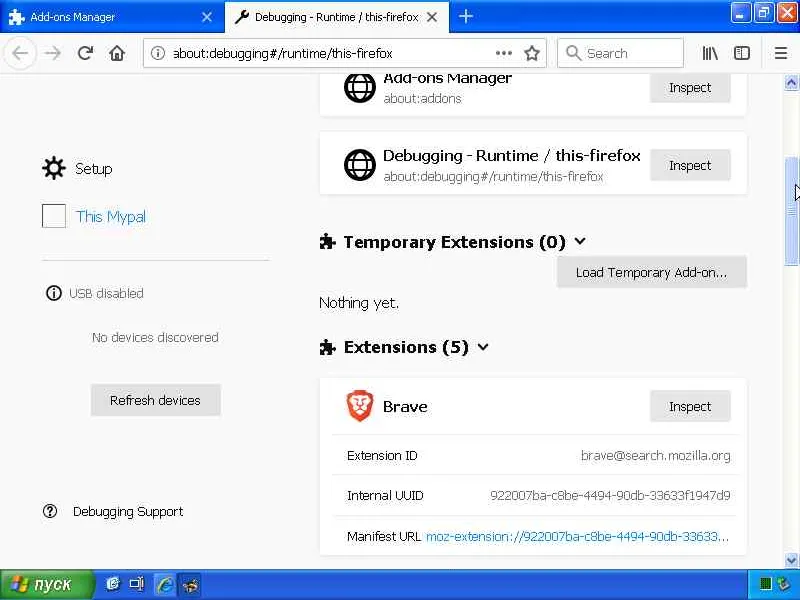Click the This Mypal blank icon box
The width and height of the screenshot is (800, 600).
click(54, 216)
